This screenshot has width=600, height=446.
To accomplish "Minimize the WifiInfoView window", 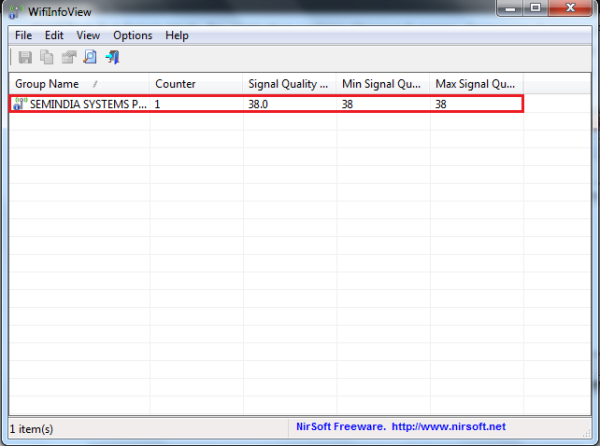I will click(x=510, y=8).
